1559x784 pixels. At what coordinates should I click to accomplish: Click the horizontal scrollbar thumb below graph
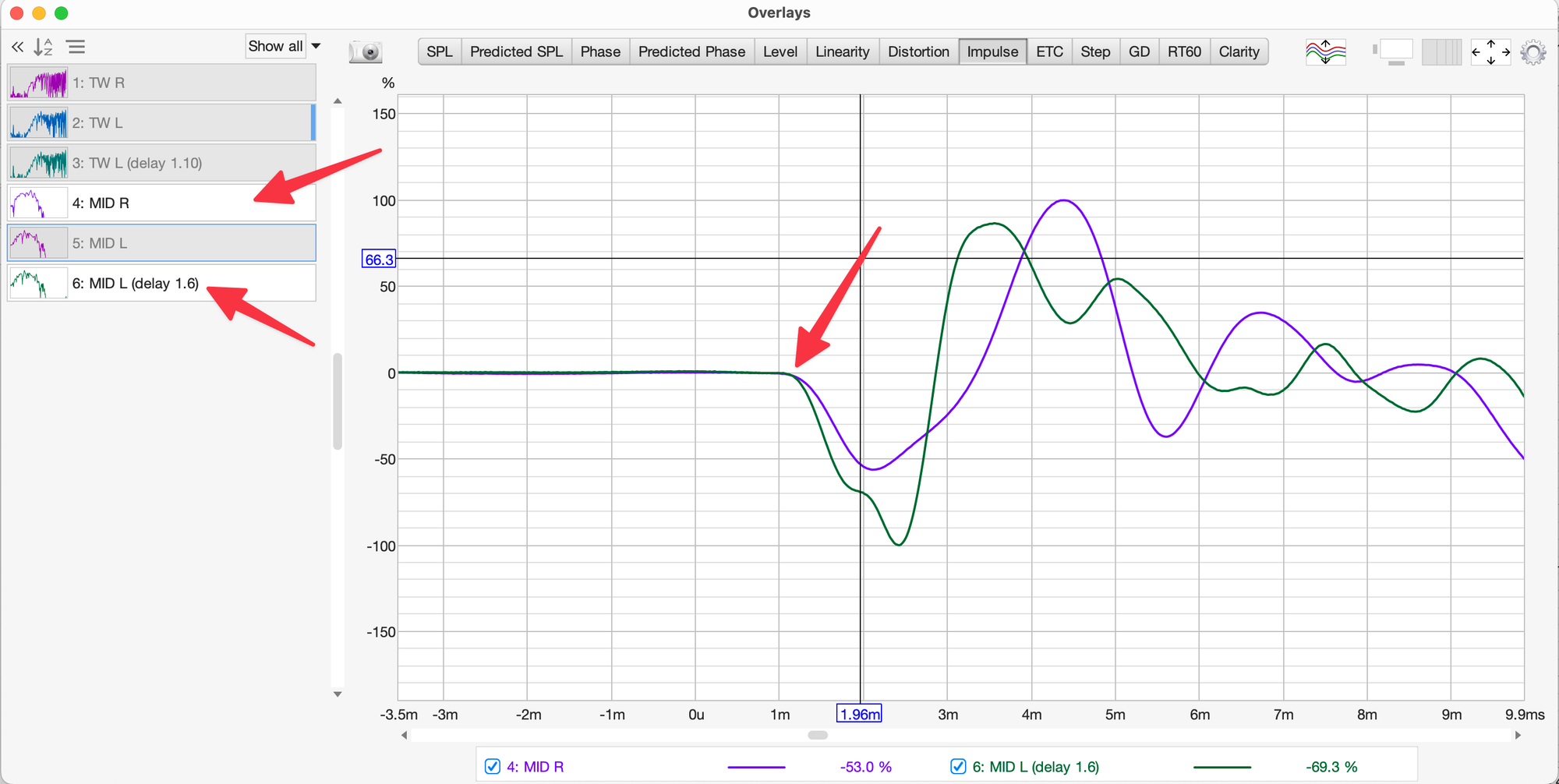coord(818,735)
